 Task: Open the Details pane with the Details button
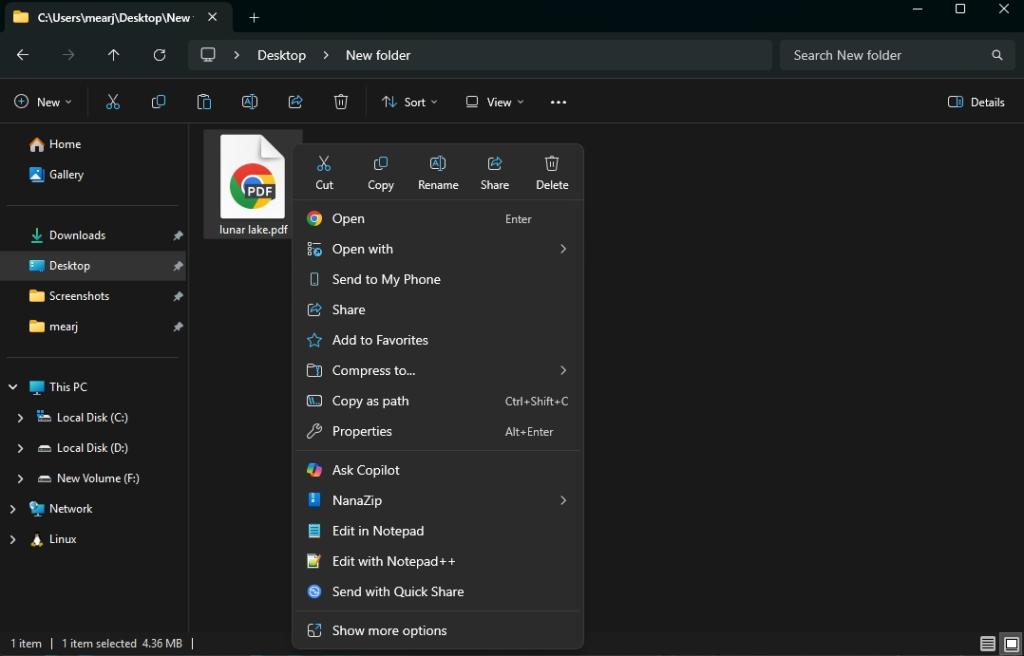click(975, 101)
